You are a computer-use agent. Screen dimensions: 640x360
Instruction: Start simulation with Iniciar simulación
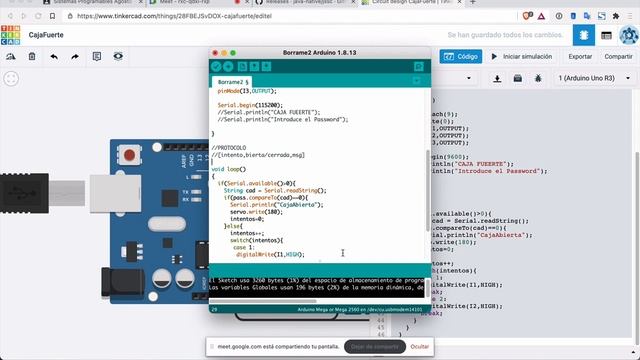522,56
